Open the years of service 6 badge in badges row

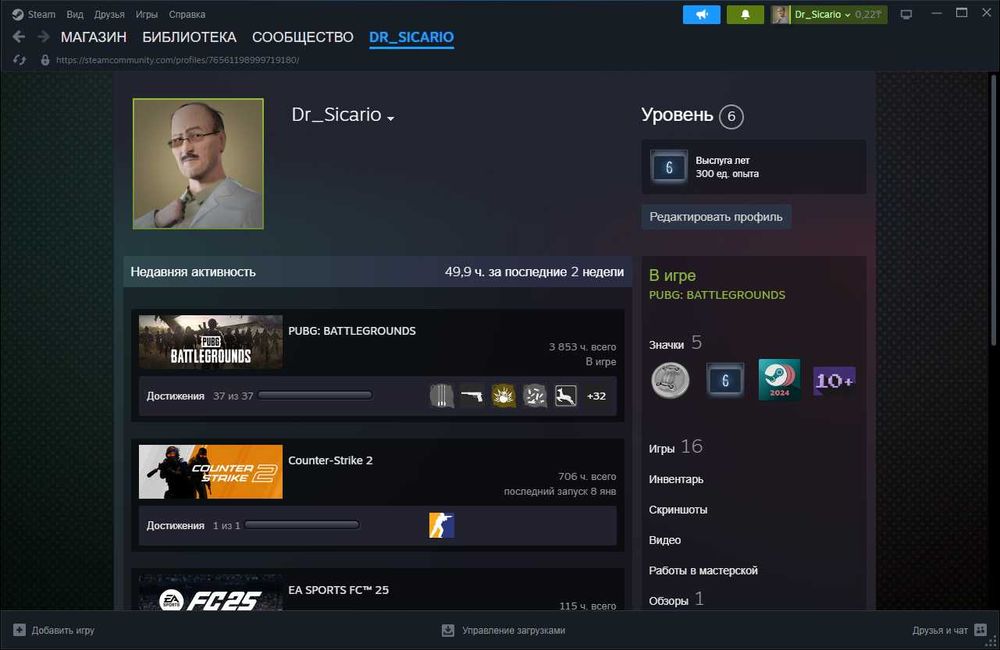[x=725, y=380]
